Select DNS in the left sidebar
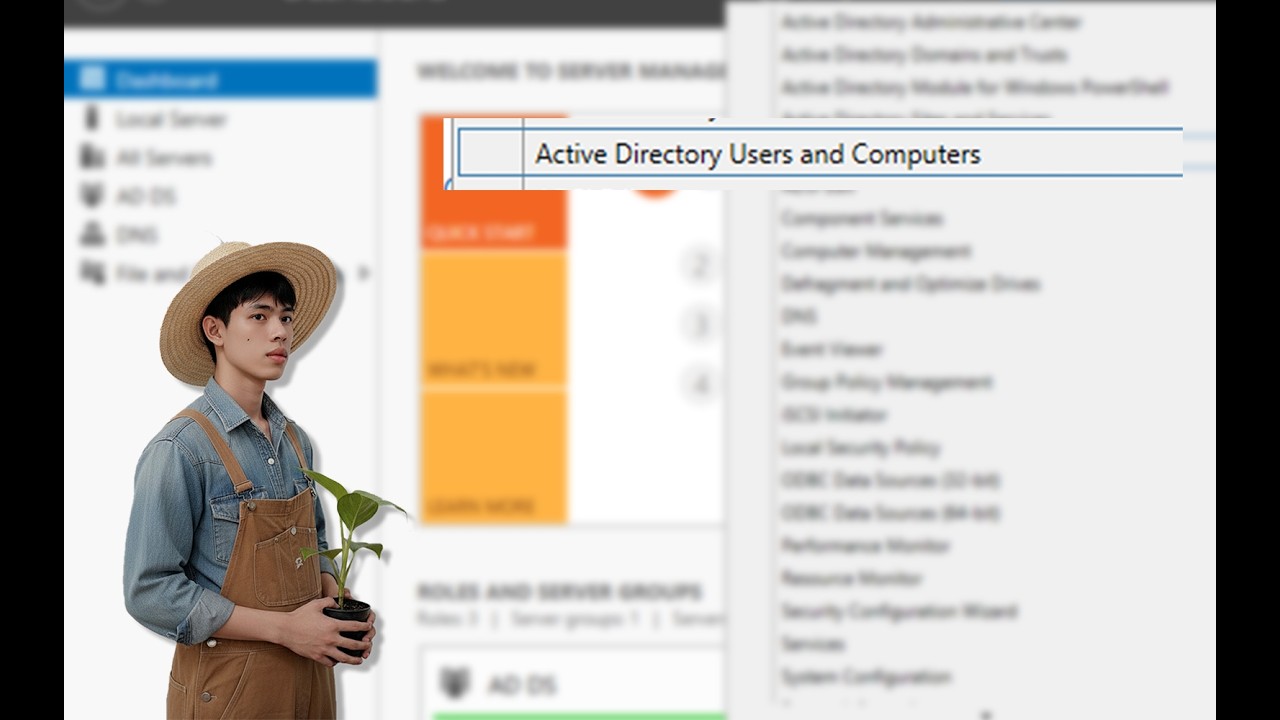Viewport: 1280px width, 720px height. click(137, 235)
